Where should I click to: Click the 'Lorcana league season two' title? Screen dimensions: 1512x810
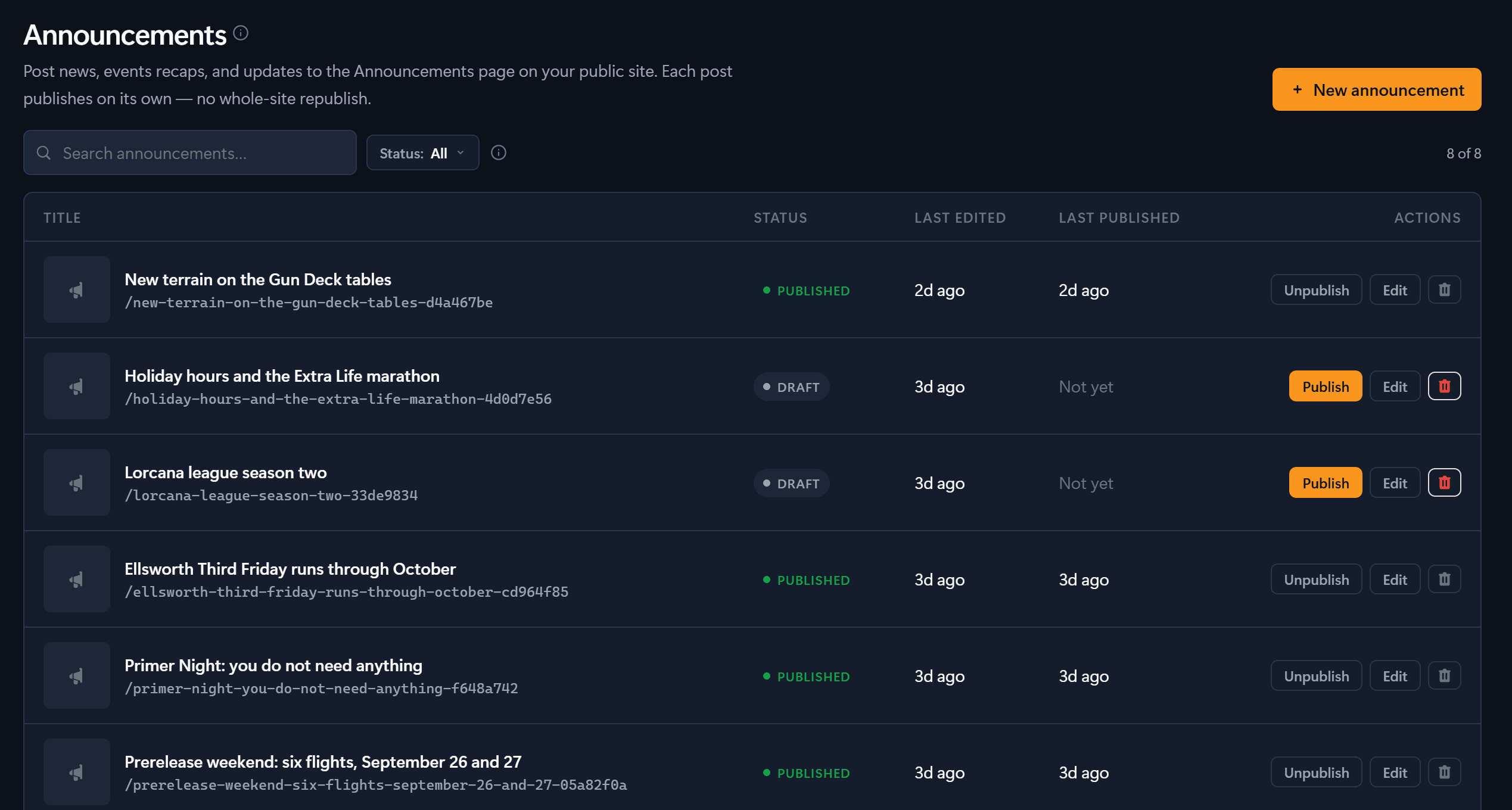pyautogui.click(x=226, y=473)
